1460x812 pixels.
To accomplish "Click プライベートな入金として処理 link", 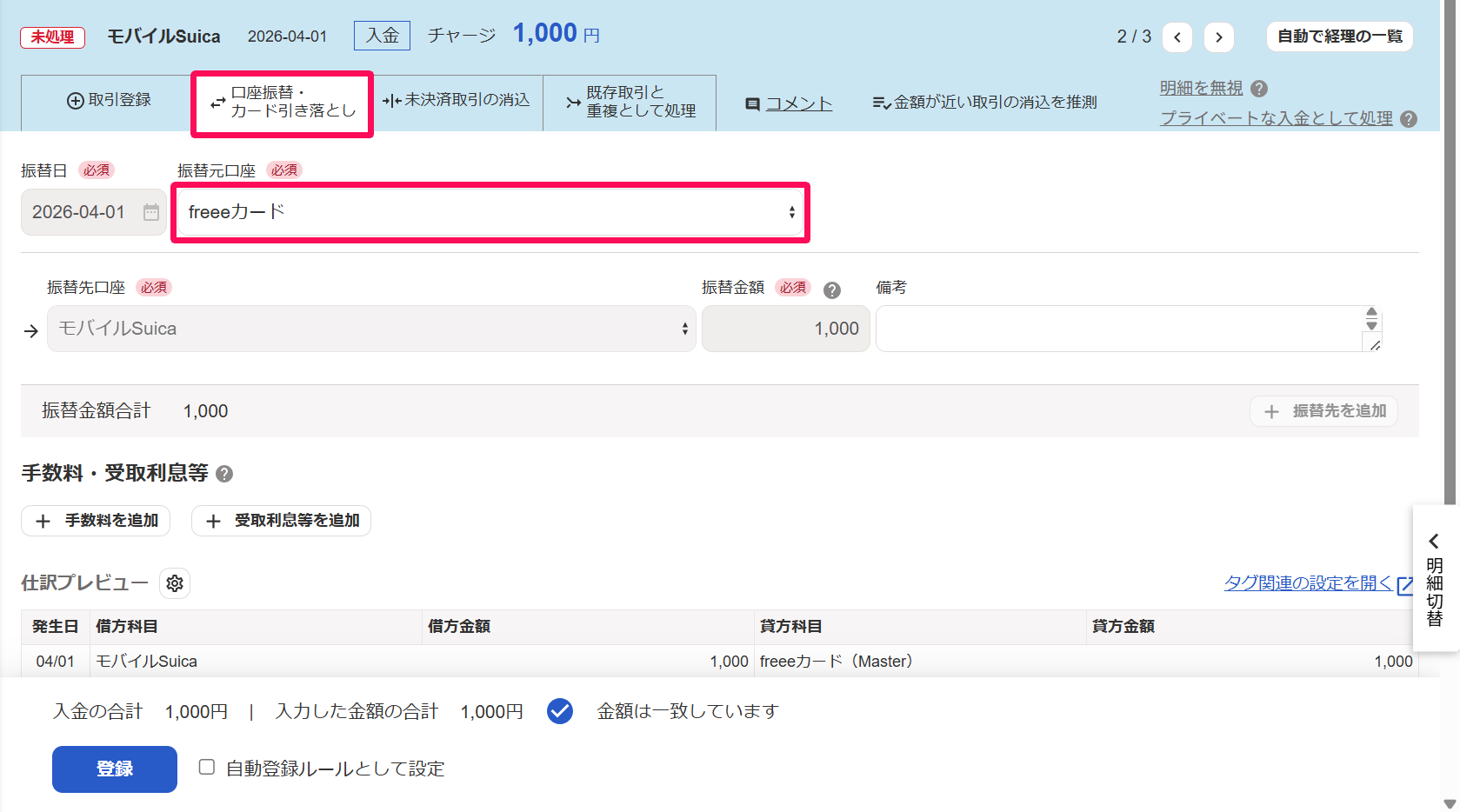I will click(x=1276, y=118).
